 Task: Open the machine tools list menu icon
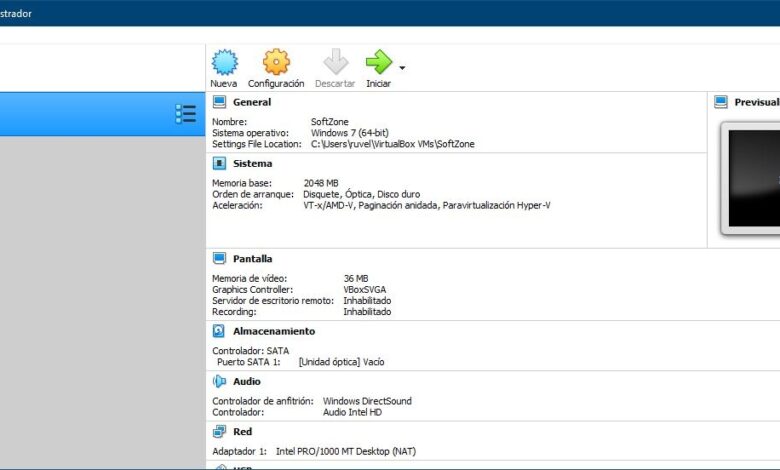click(x=186, y=114)
